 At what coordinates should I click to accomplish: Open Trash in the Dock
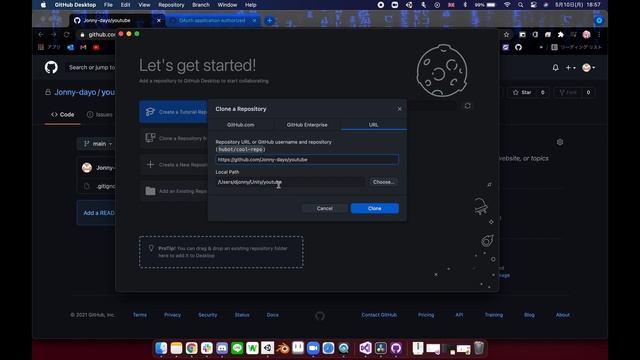pos(479,348)
